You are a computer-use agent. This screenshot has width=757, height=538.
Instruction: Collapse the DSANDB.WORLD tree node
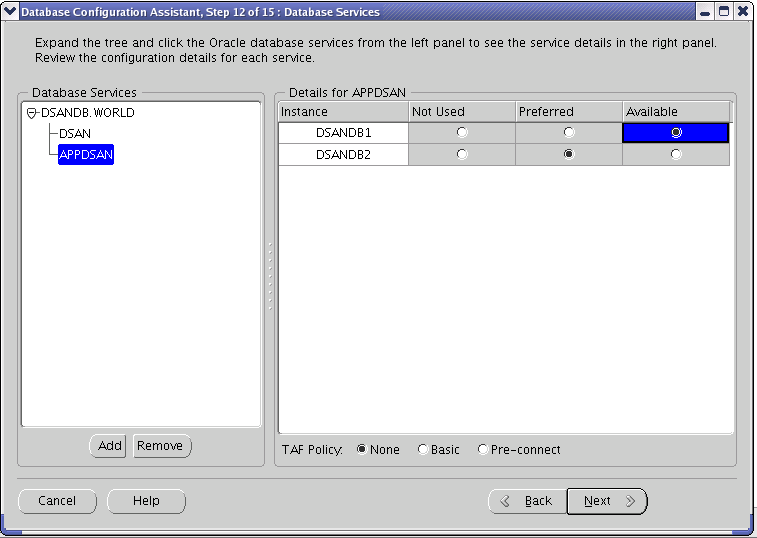[31, 113]
